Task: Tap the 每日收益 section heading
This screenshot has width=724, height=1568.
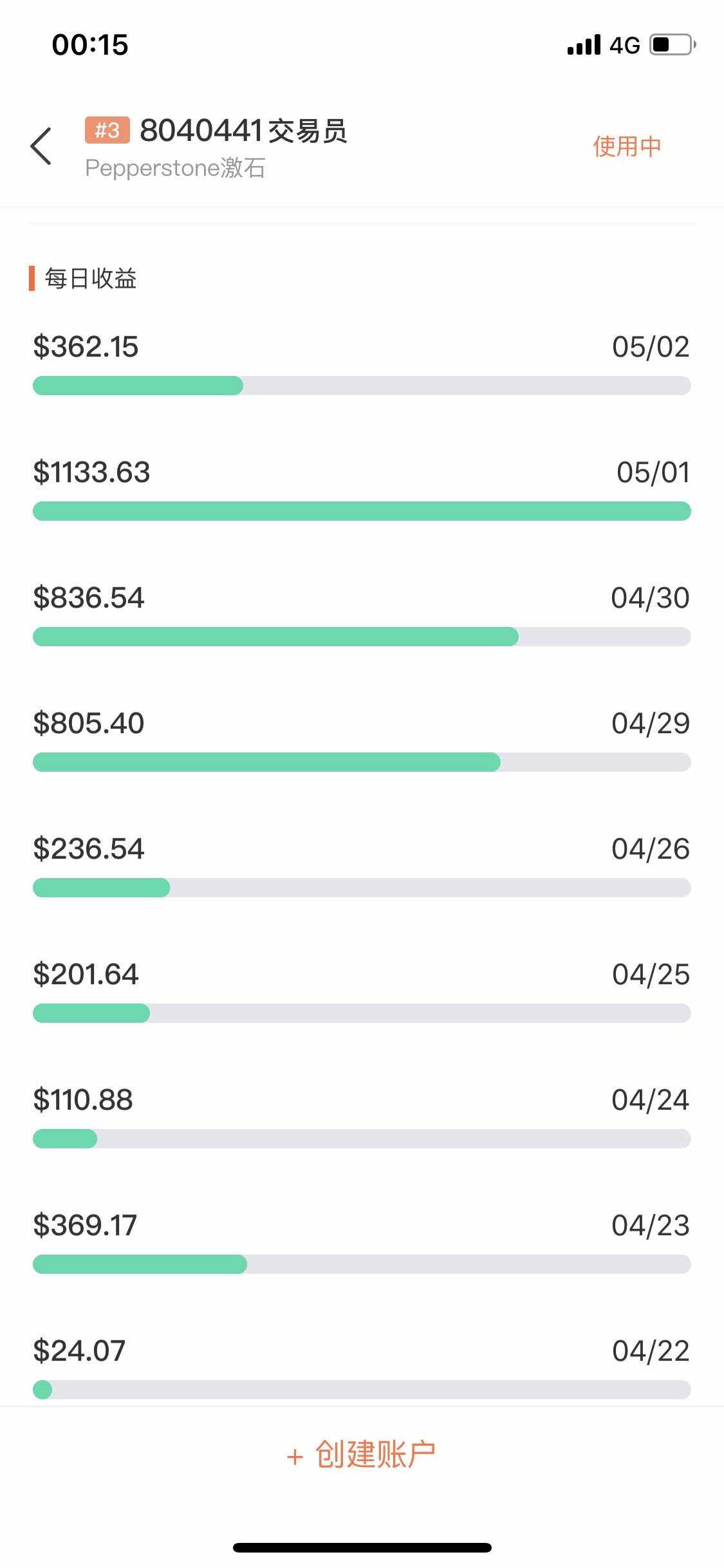Action: (x=90, y=278)
